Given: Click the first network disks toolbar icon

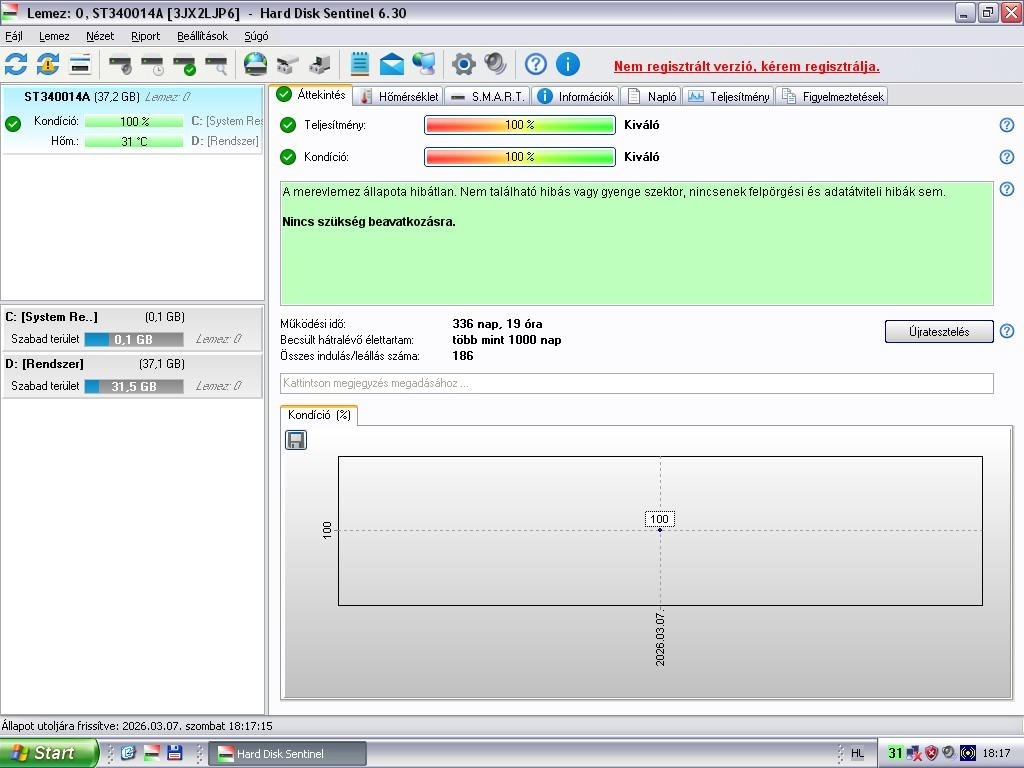Looking at the screenshot, I should (x=287, y=64).
